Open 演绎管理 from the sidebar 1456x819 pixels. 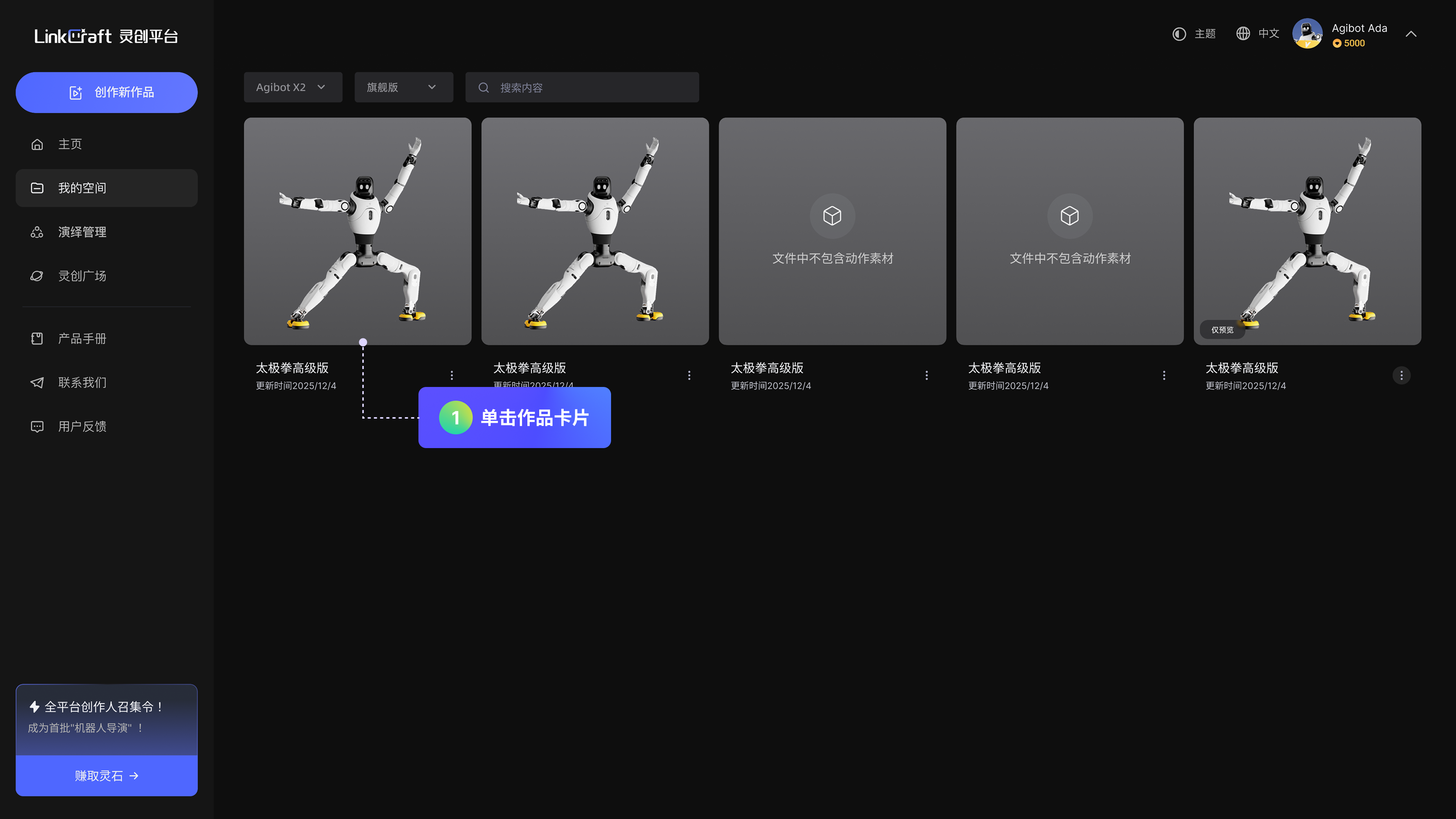pyautogui.click(x=82, y=232)
